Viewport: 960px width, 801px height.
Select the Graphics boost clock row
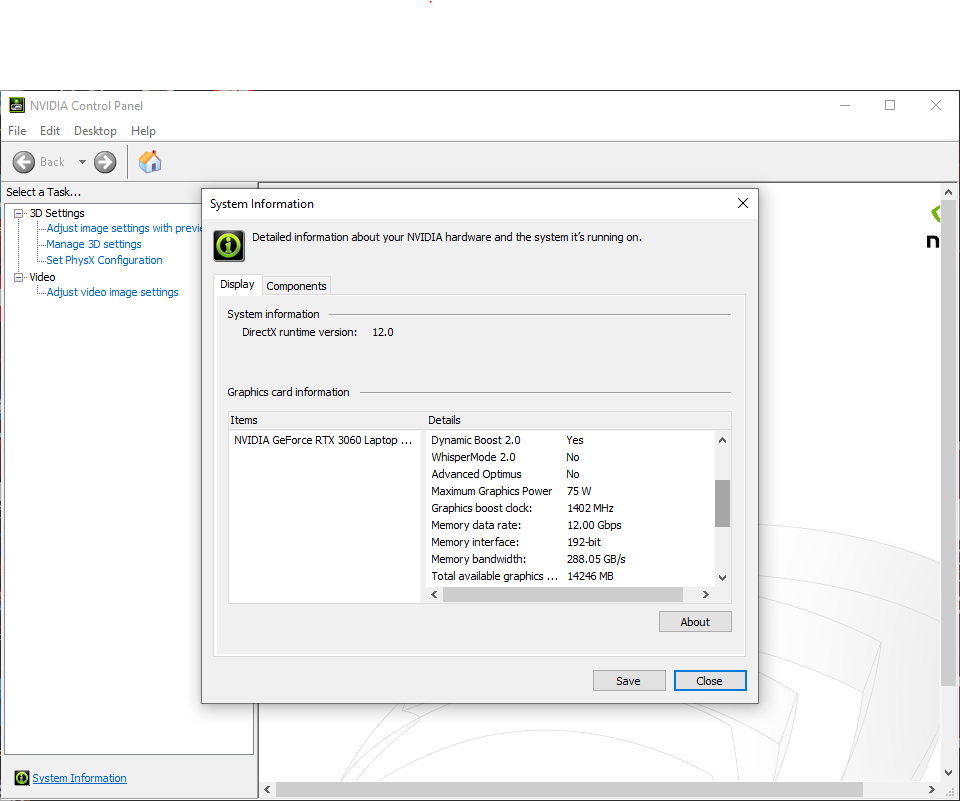tap(571, 508)
